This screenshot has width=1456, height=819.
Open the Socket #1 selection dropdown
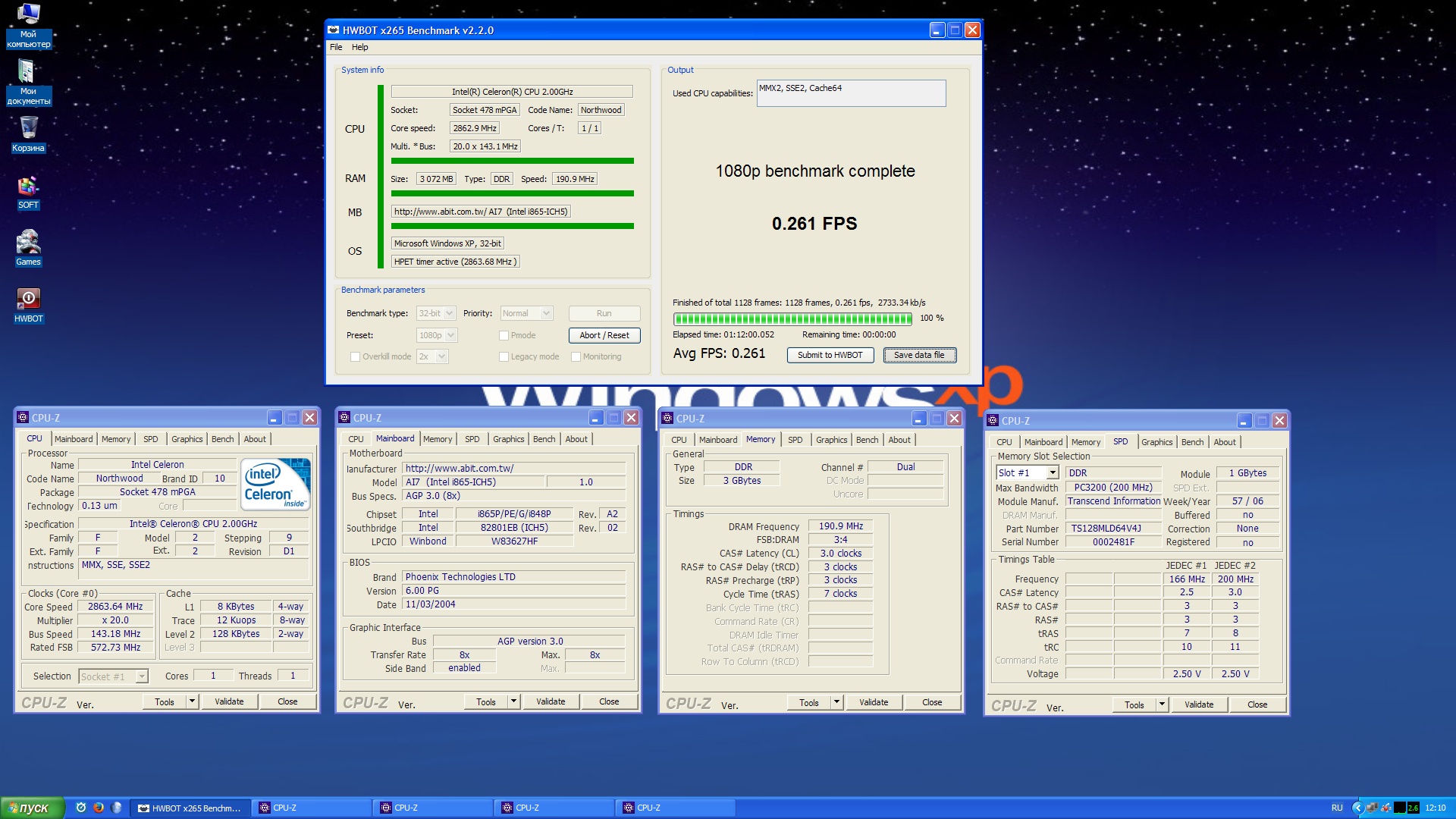pos(114,676)
